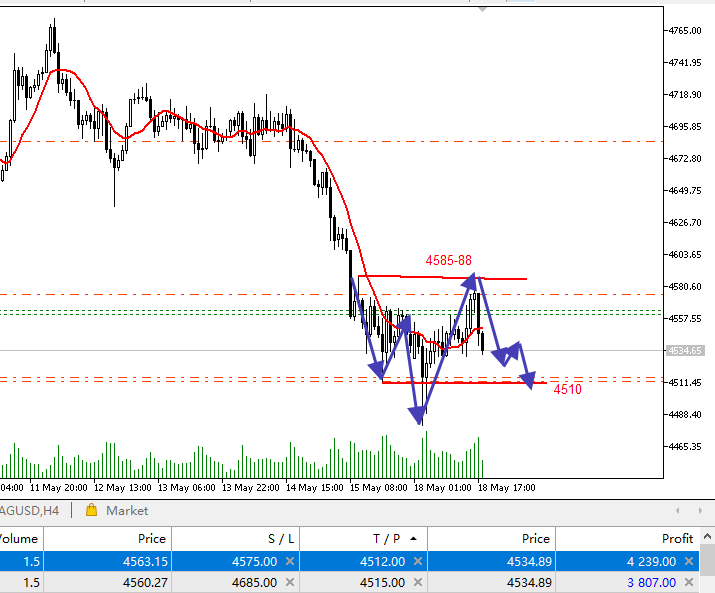This screenshot has height=593, width=715.
Task: Close the position showing profit 3 807.00
Action: (x=689, y=582)
